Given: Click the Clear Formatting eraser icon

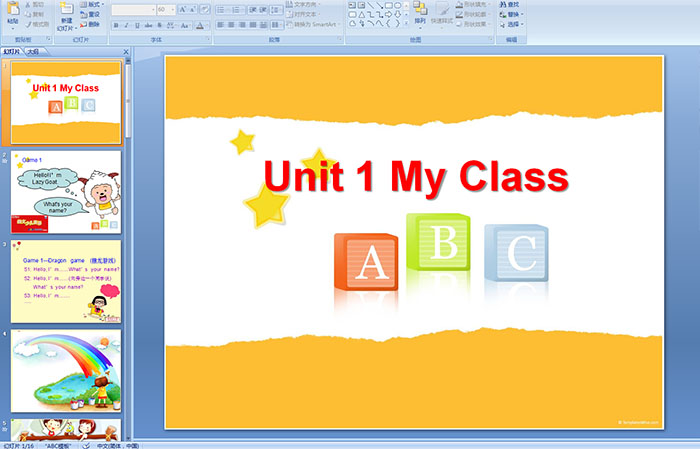Looking at the screenshot, I should [205, 9].
